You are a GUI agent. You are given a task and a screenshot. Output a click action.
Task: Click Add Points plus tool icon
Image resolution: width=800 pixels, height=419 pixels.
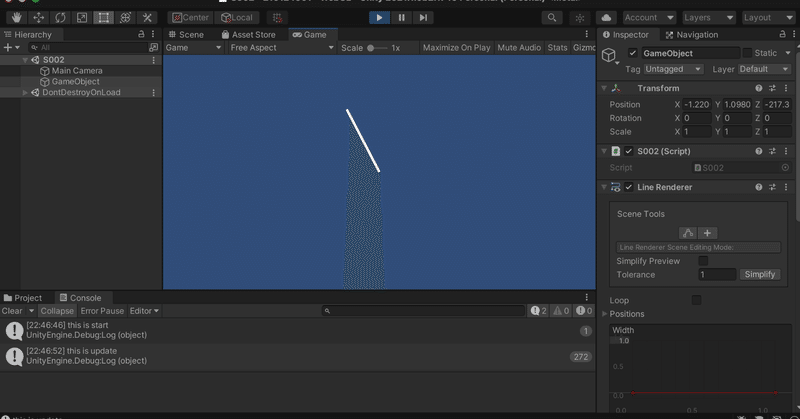pos(707,233)
